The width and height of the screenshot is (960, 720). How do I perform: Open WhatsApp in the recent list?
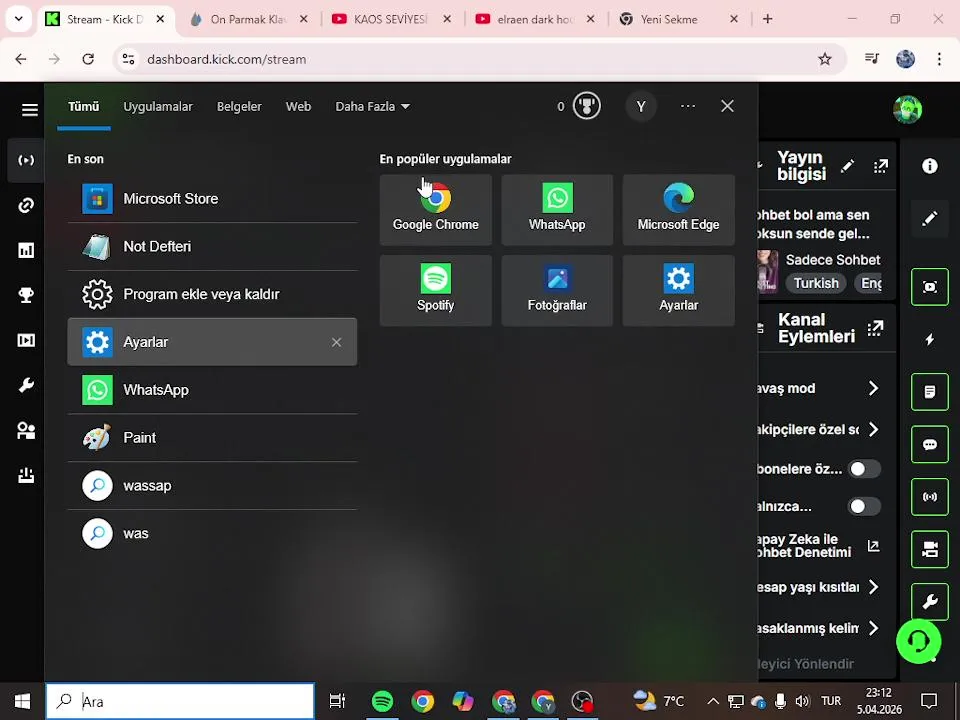pyautogui.click(x=212, y=390)
